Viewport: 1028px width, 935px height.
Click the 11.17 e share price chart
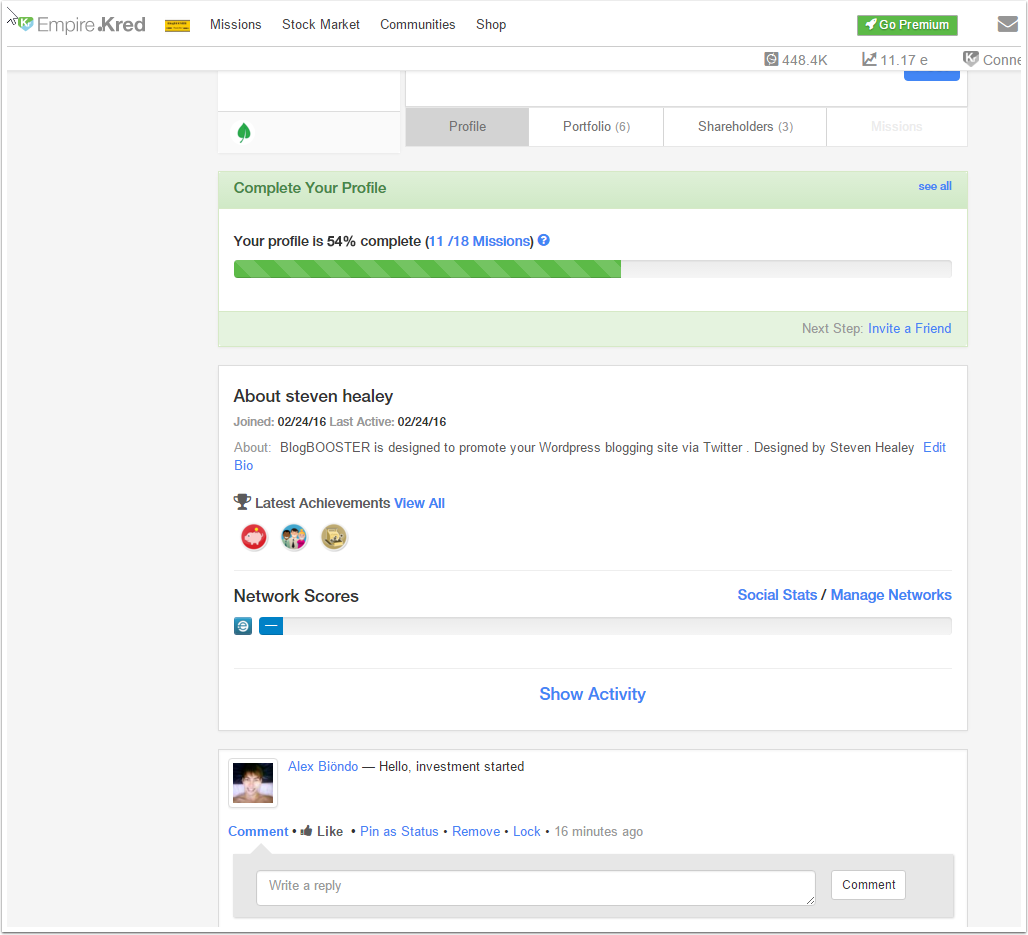(895, 60)
